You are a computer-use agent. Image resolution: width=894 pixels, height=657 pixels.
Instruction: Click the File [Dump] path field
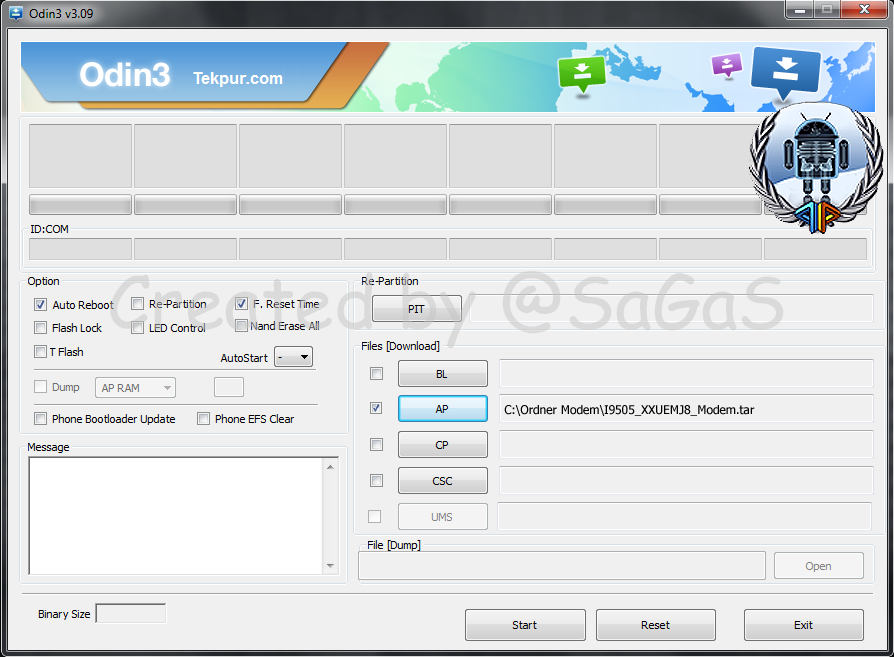tap(562, 566)
